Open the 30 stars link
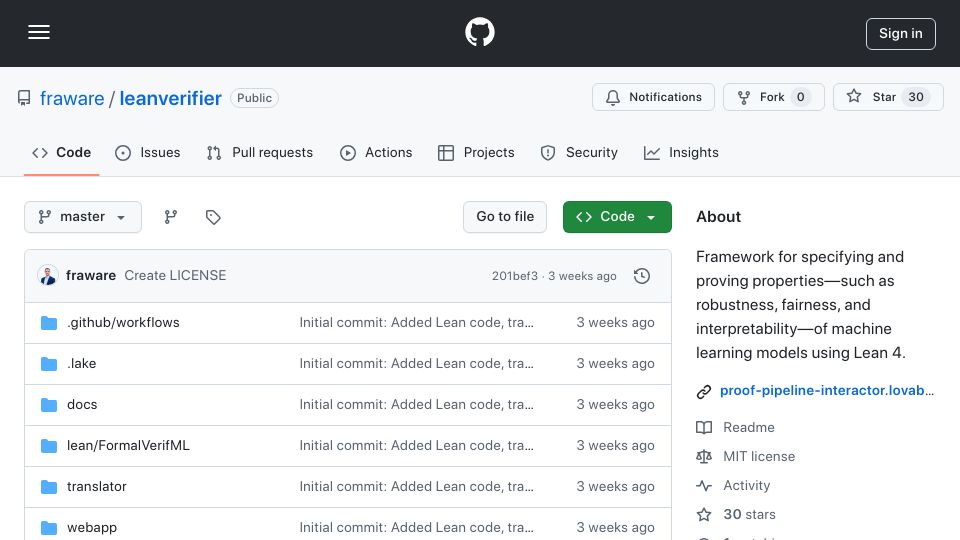Viewport: 960px width, 540px height. 749,514
